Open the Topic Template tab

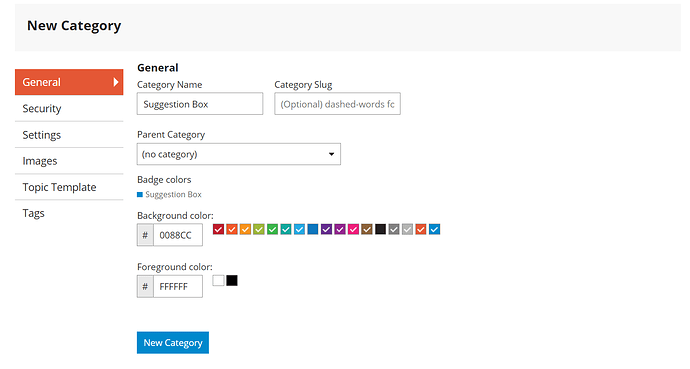69,187
